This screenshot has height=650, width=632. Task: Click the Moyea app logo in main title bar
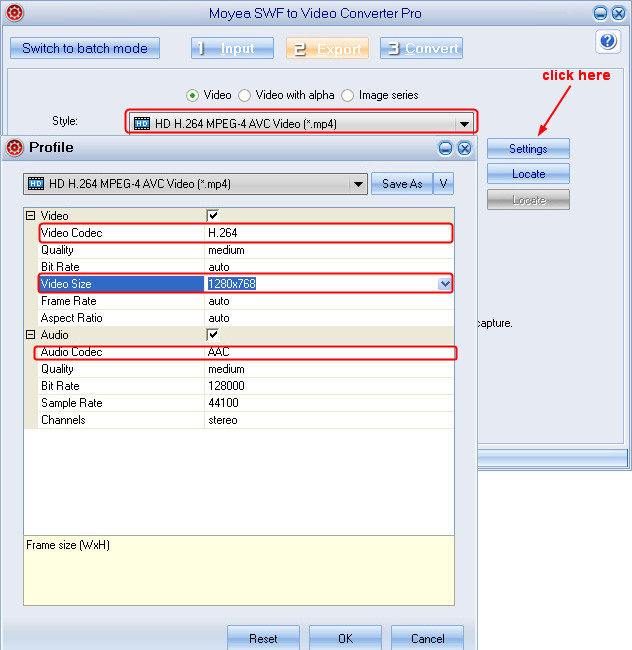tap(15, 12)
